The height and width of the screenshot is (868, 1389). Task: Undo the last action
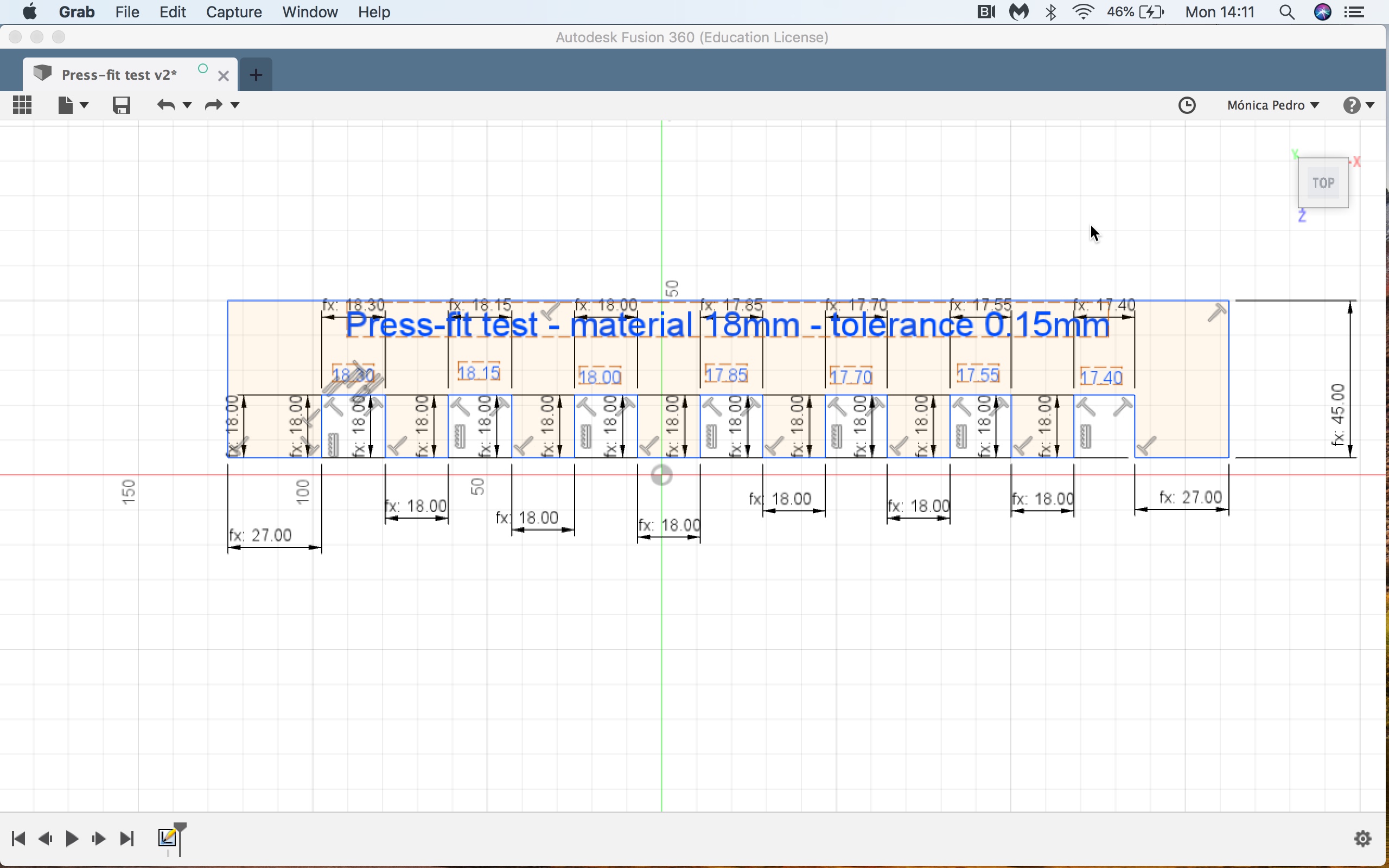tap(166, 105)
